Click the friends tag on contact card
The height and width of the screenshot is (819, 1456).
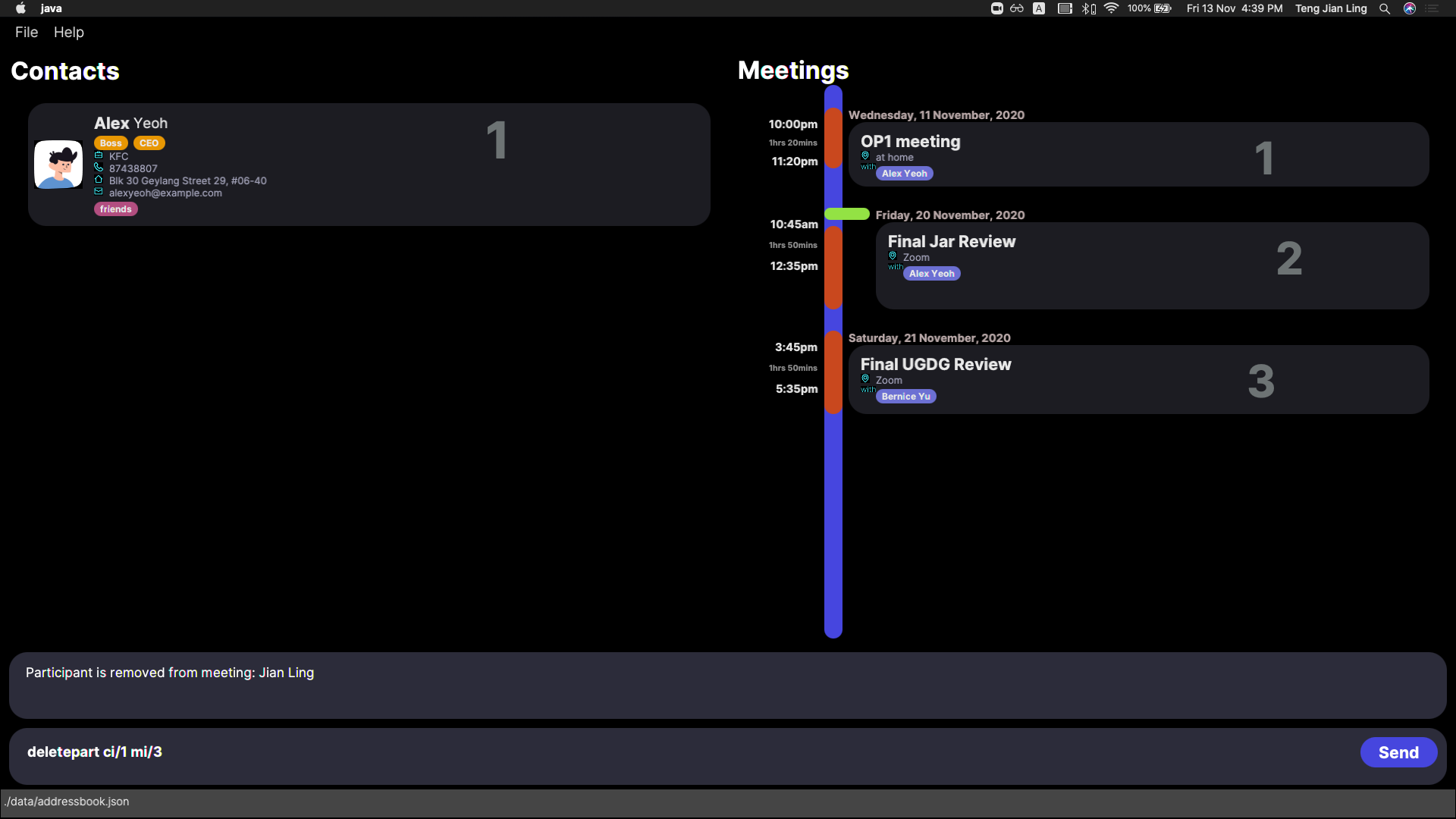[116, 209]
